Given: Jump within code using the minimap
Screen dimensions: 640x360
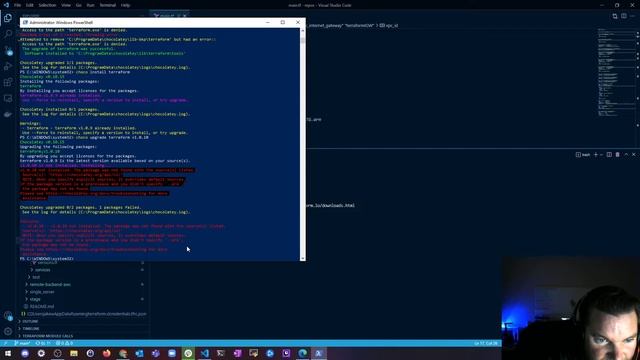Looking at the screenshot, I should click(x=616, y=73).
